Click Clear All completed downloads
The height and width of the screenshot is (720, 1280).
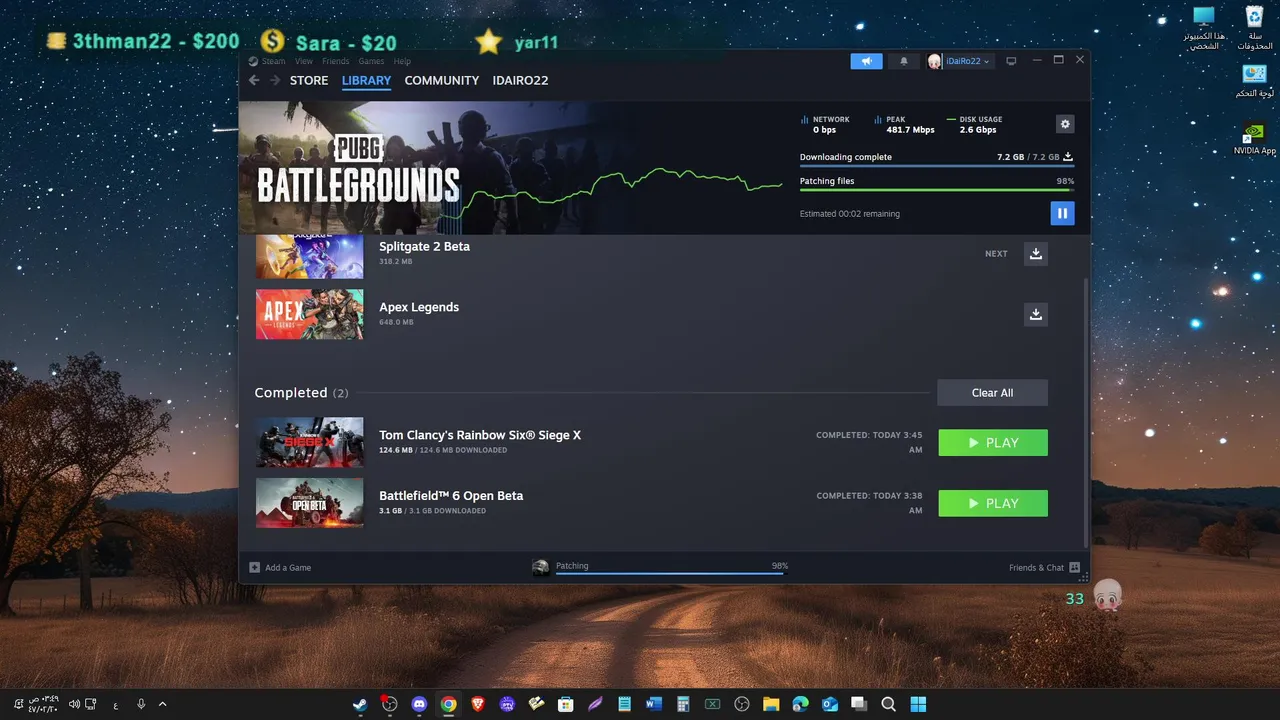tap(992, 393)
